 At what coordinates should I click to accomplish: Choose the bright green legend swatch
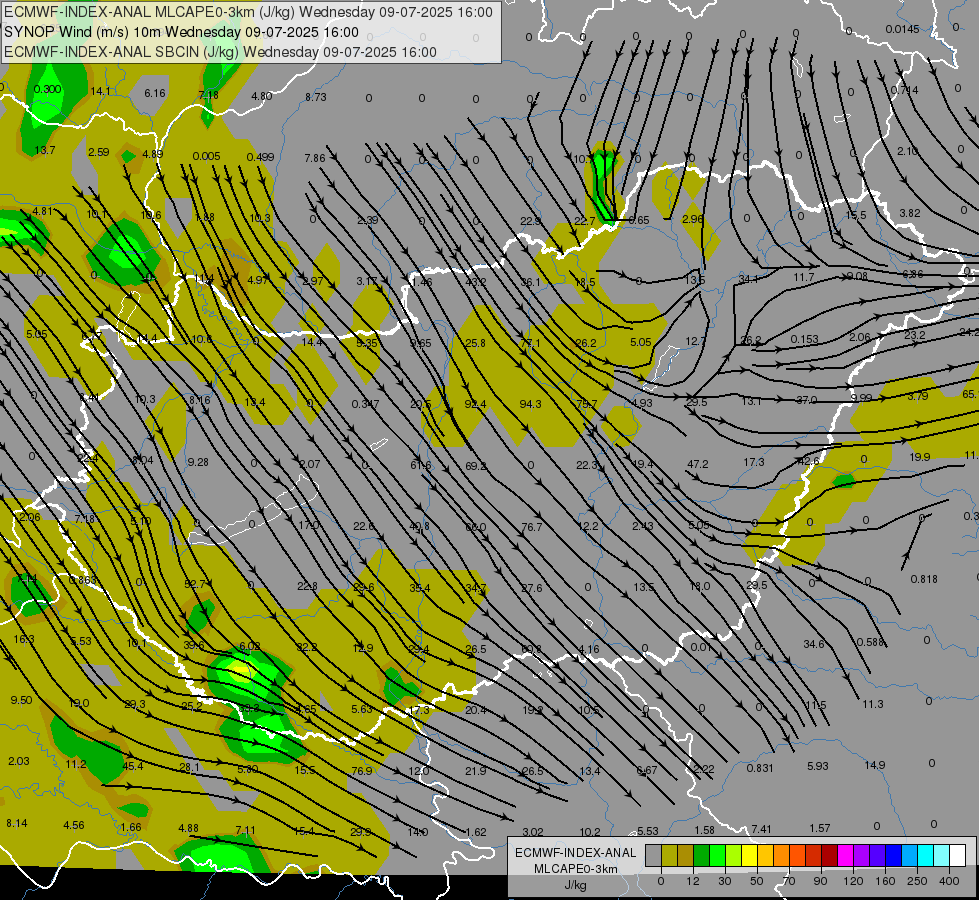click(717, 855)
